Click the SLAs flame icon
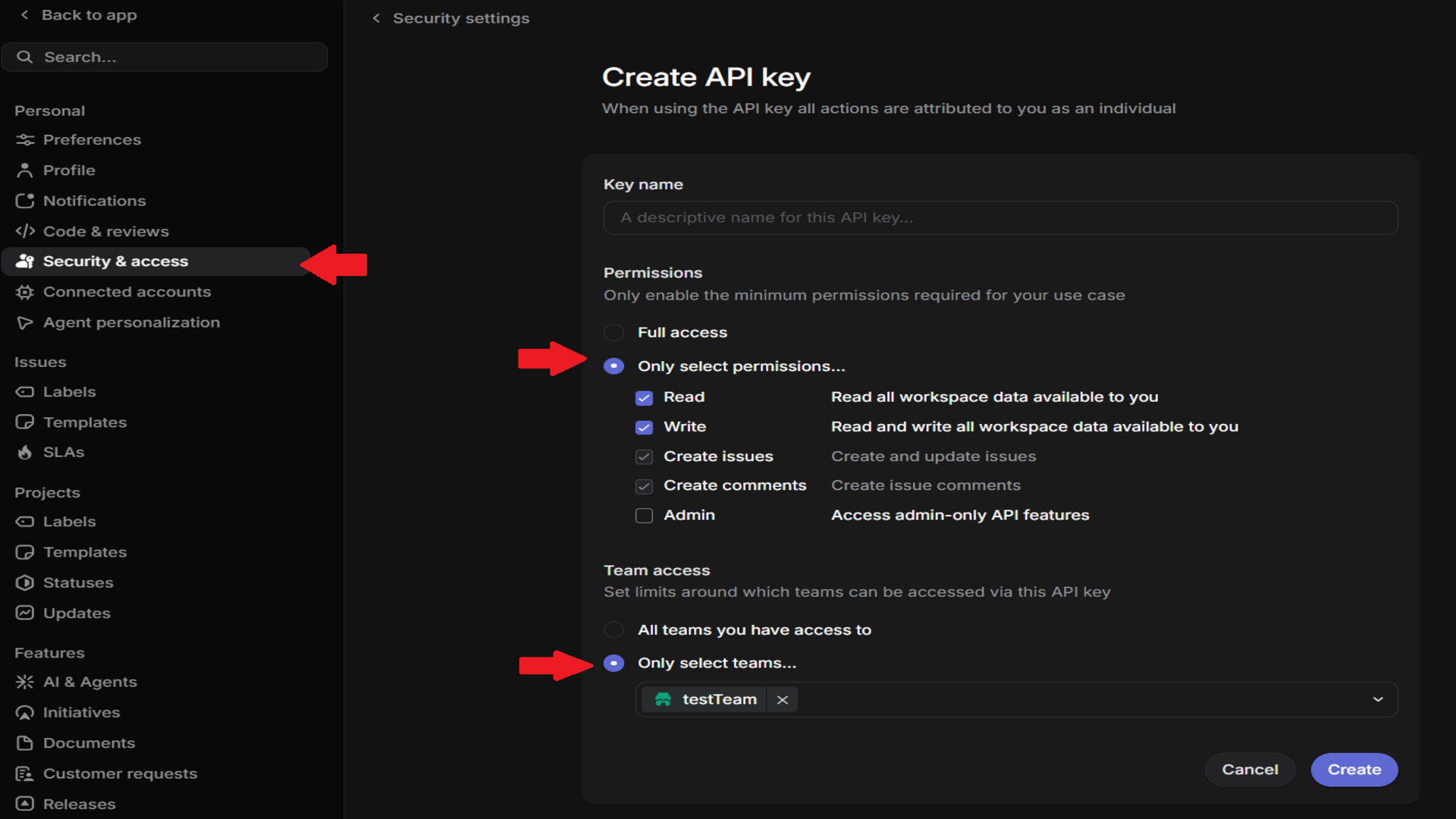This screenshot has height=819, width=1456. tap(25, 452)
